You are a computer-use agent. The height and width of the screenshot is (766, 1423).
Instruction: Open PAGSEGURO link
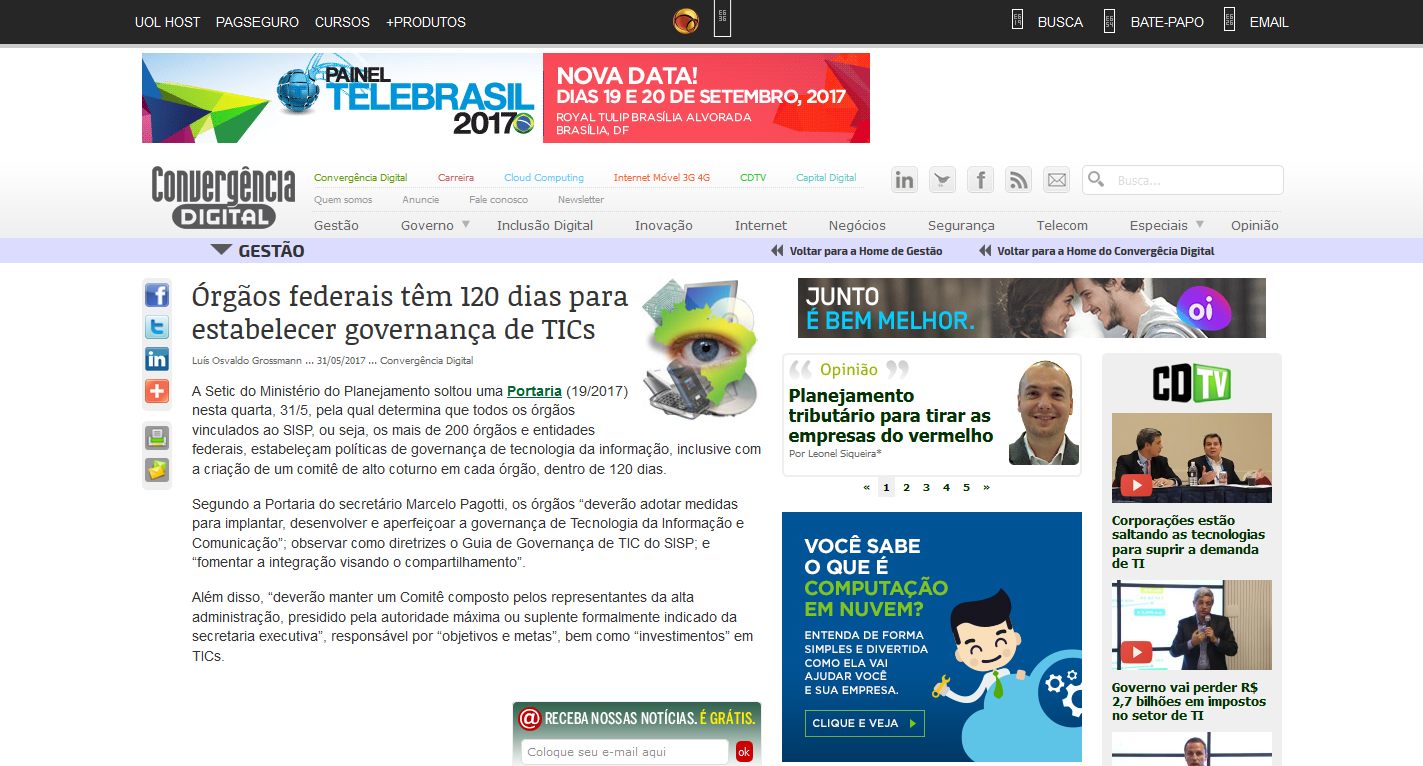click(x=257, y=22)
